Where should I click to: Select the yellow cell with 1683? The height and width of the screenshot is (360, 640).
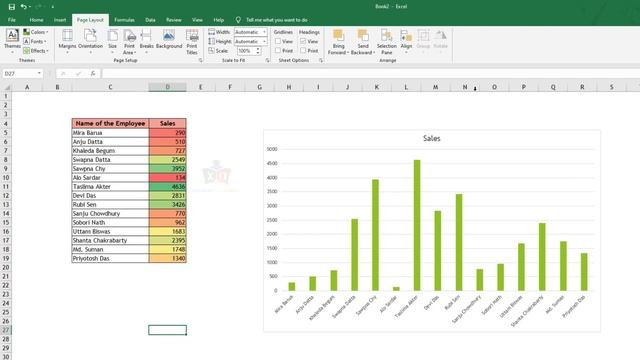click(168, 231)
